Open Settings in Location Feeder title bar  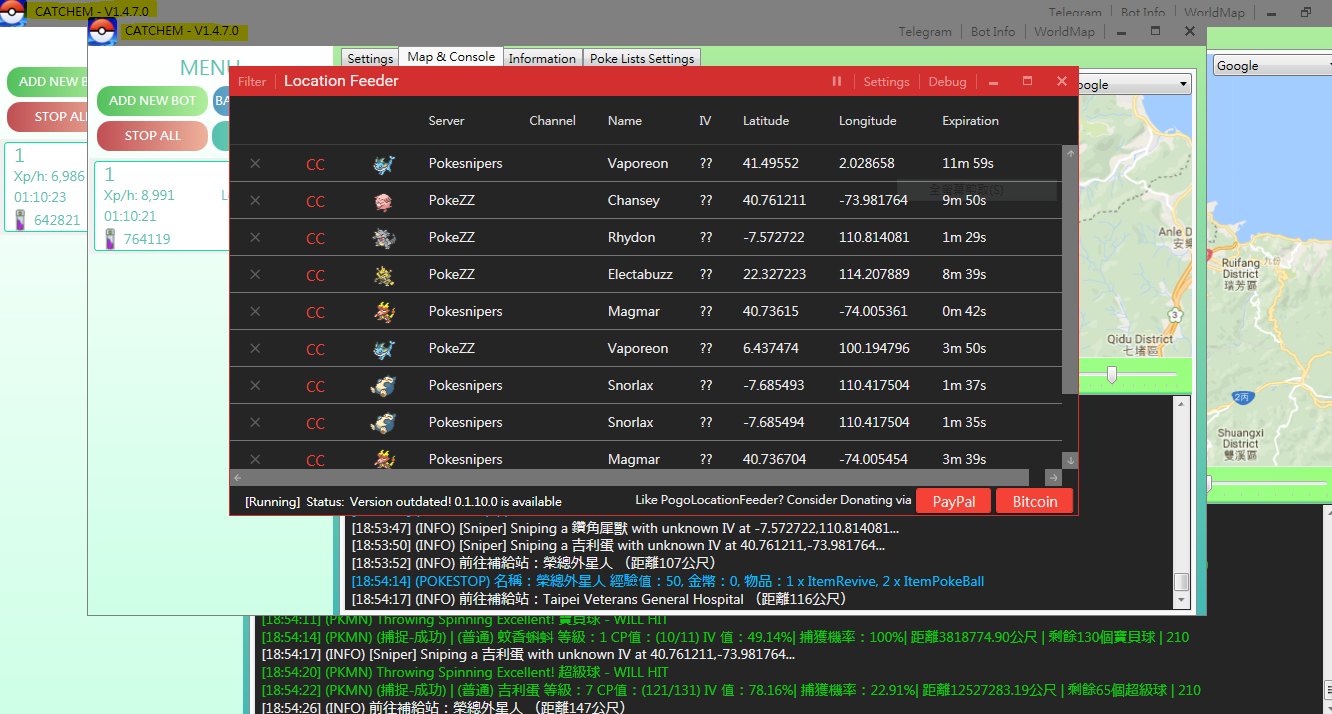[886, 82]
